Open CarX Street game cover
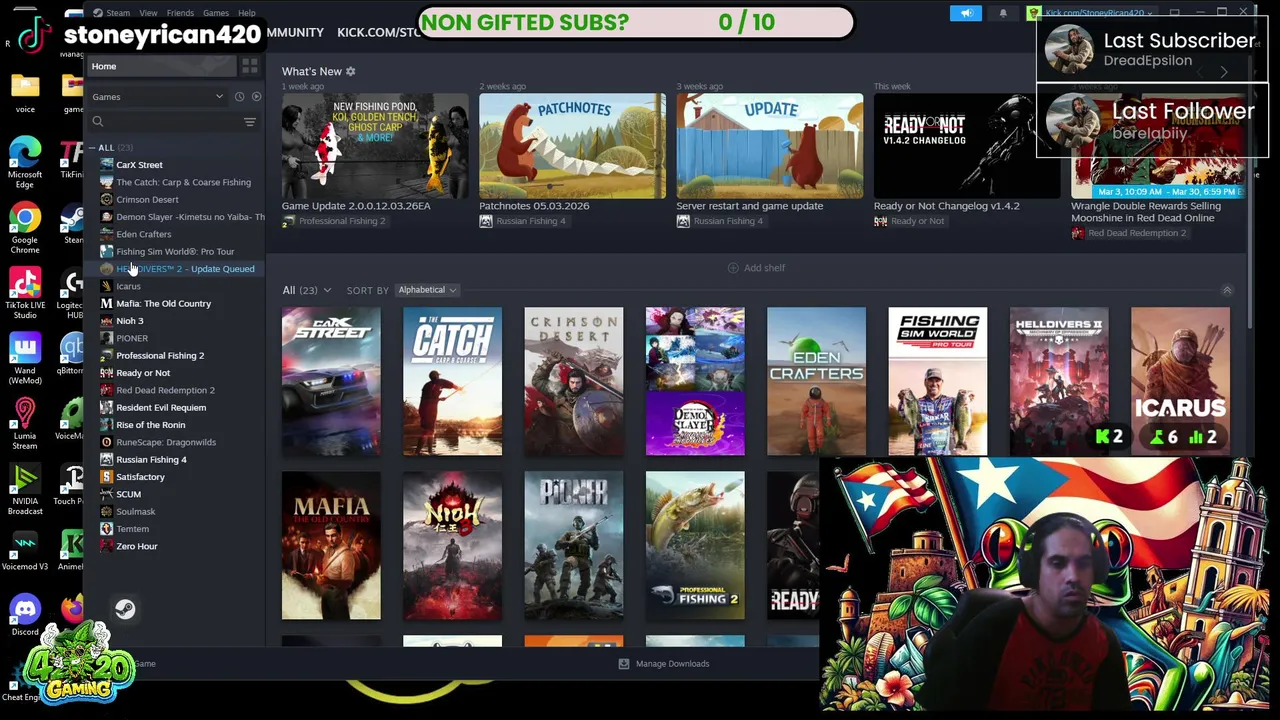Viewport: 1280px width, 720px height. coord(331,381)
